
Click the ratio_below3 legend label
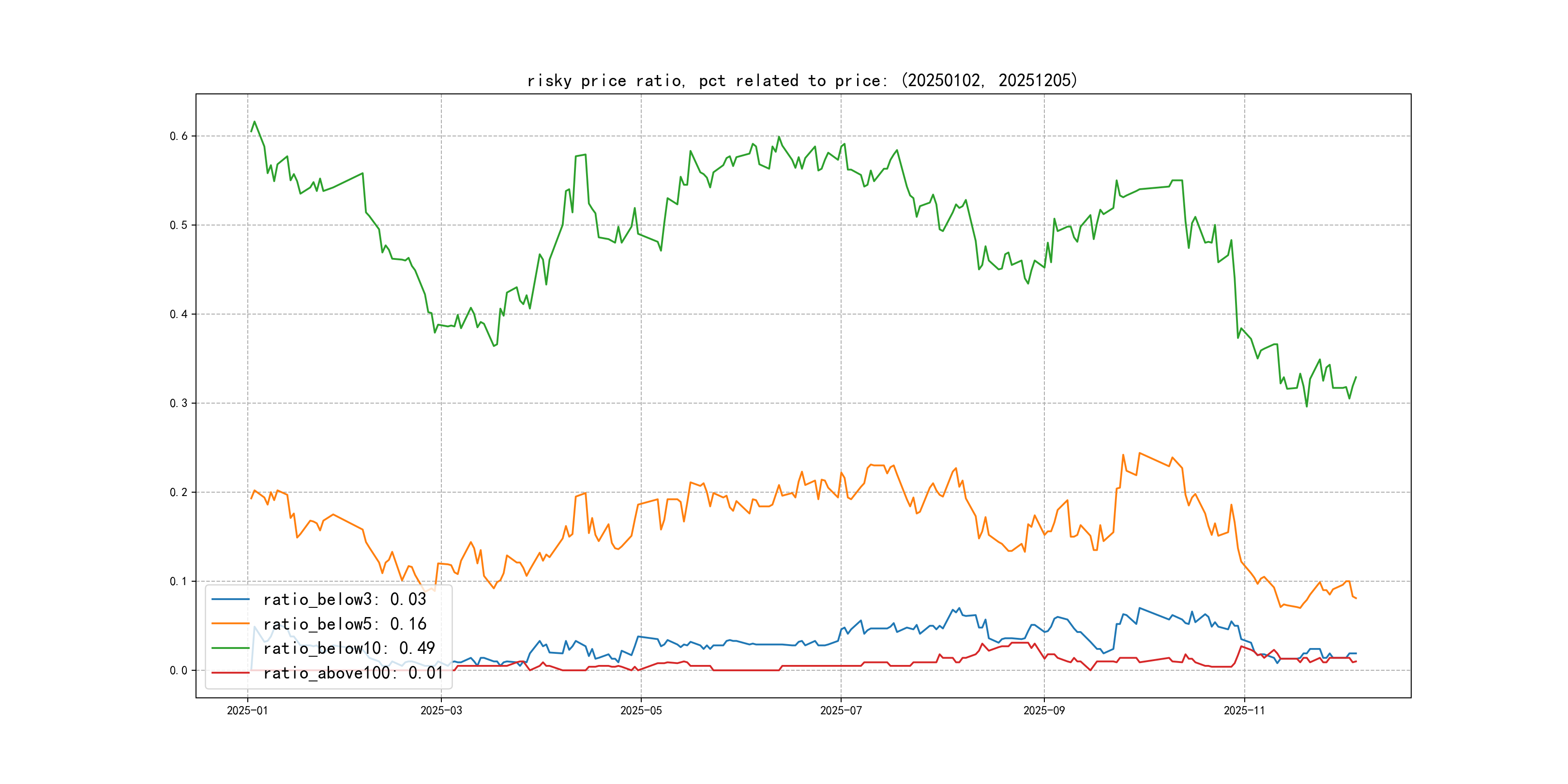(345, 600)
